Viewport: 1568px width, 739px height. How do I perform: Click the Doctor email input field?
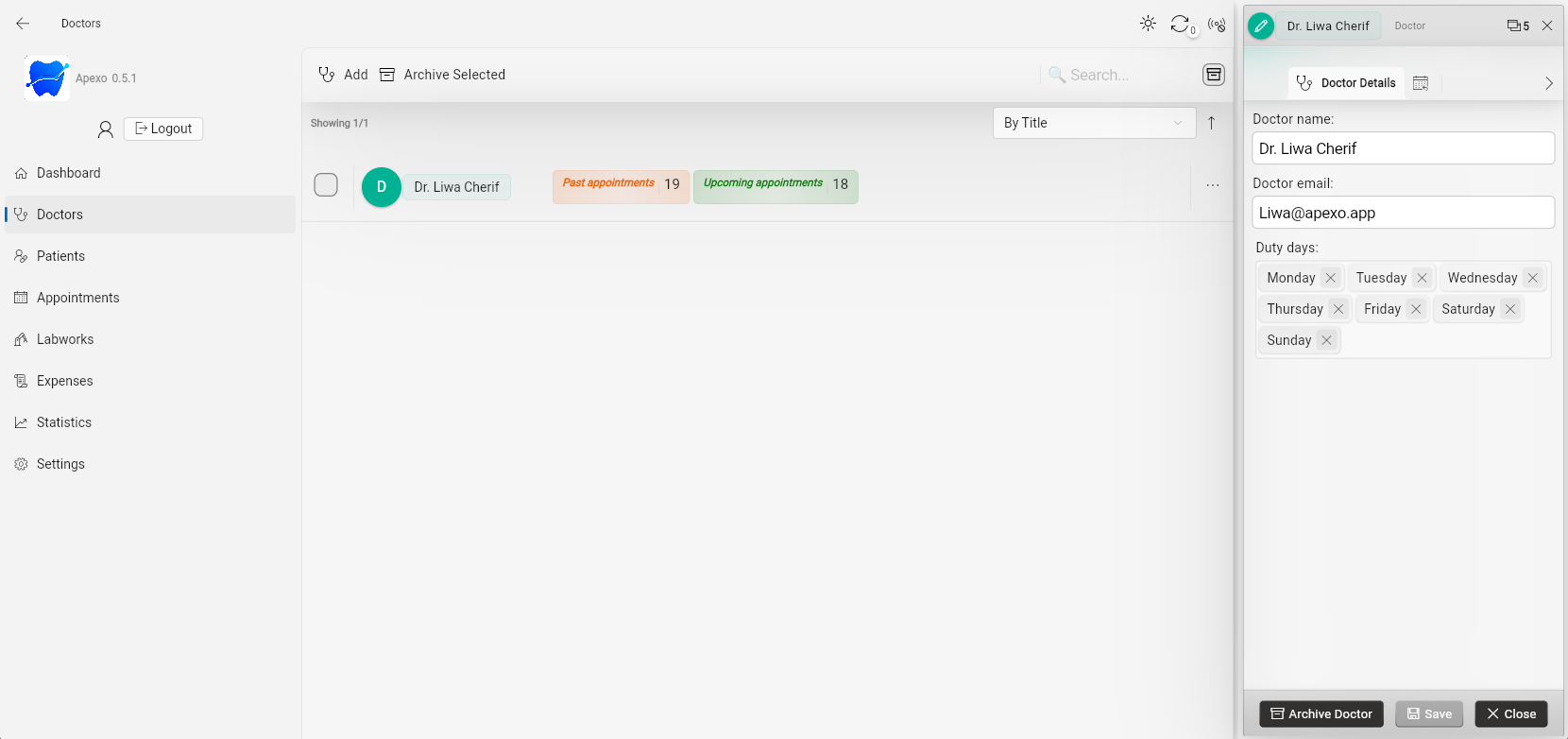[x=1403, y=213]
